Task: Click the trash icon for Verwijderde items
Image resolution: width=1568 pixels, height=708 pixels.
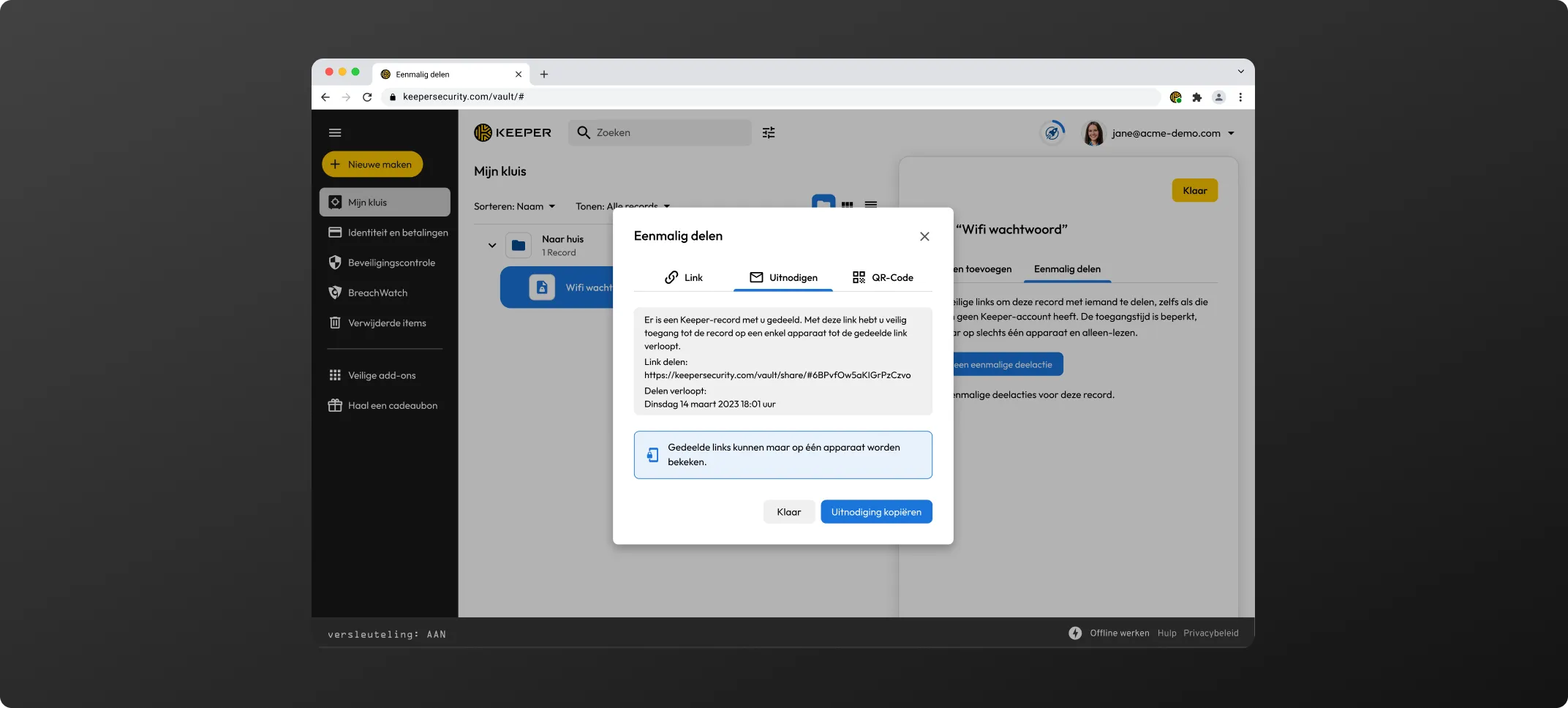Action: (x=335, y=323)
